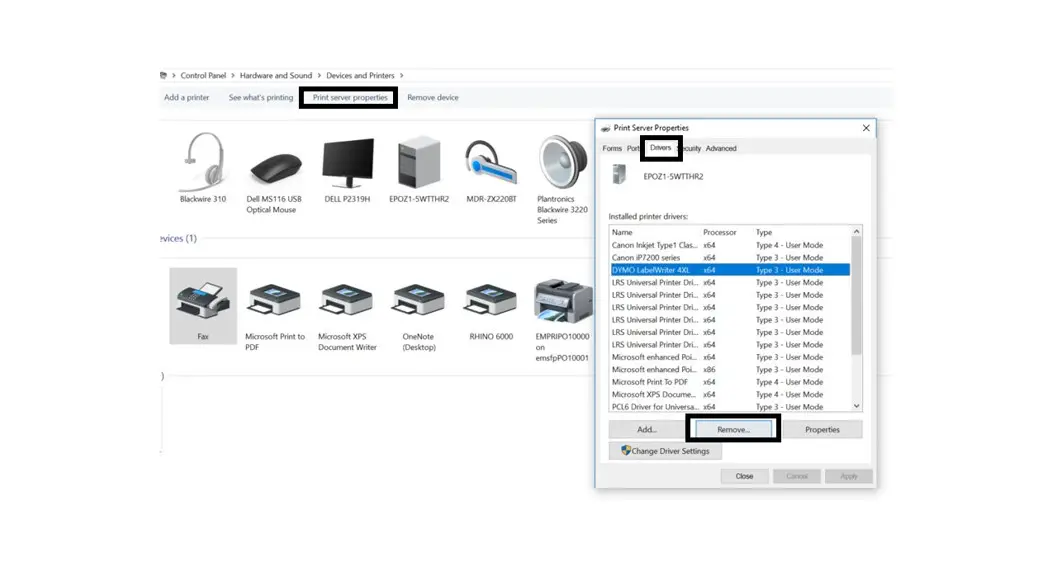Expand the chevron after Control Panel breadcrumb
1052x572 pixels.
coord(233,76)
